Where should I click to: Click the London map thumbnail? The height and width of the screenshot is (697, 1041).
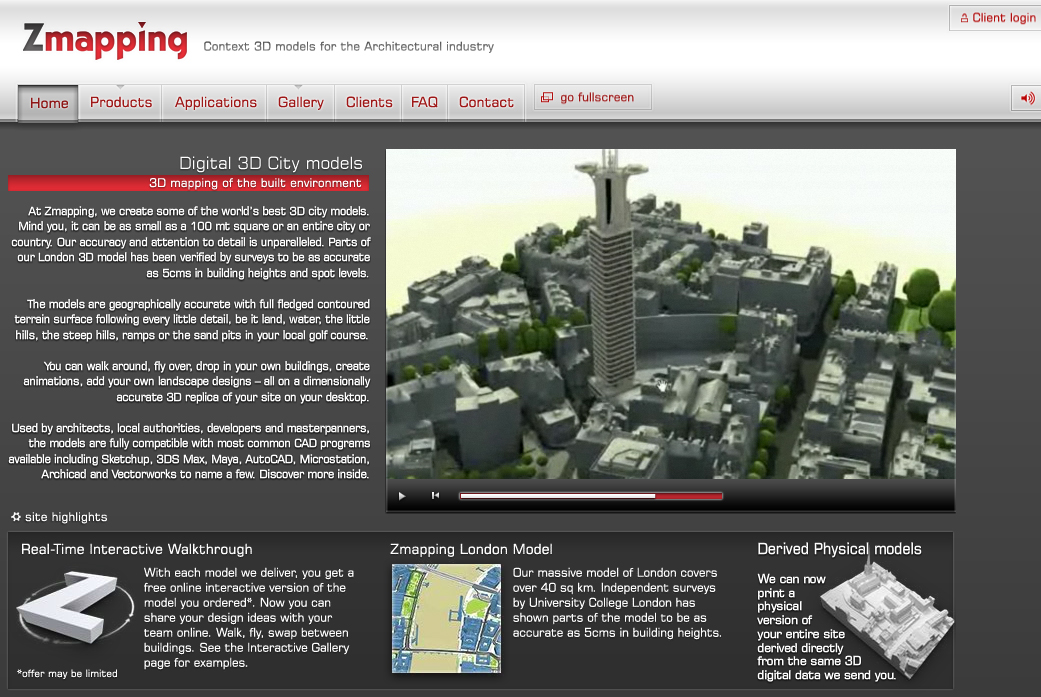coord(446,619)
